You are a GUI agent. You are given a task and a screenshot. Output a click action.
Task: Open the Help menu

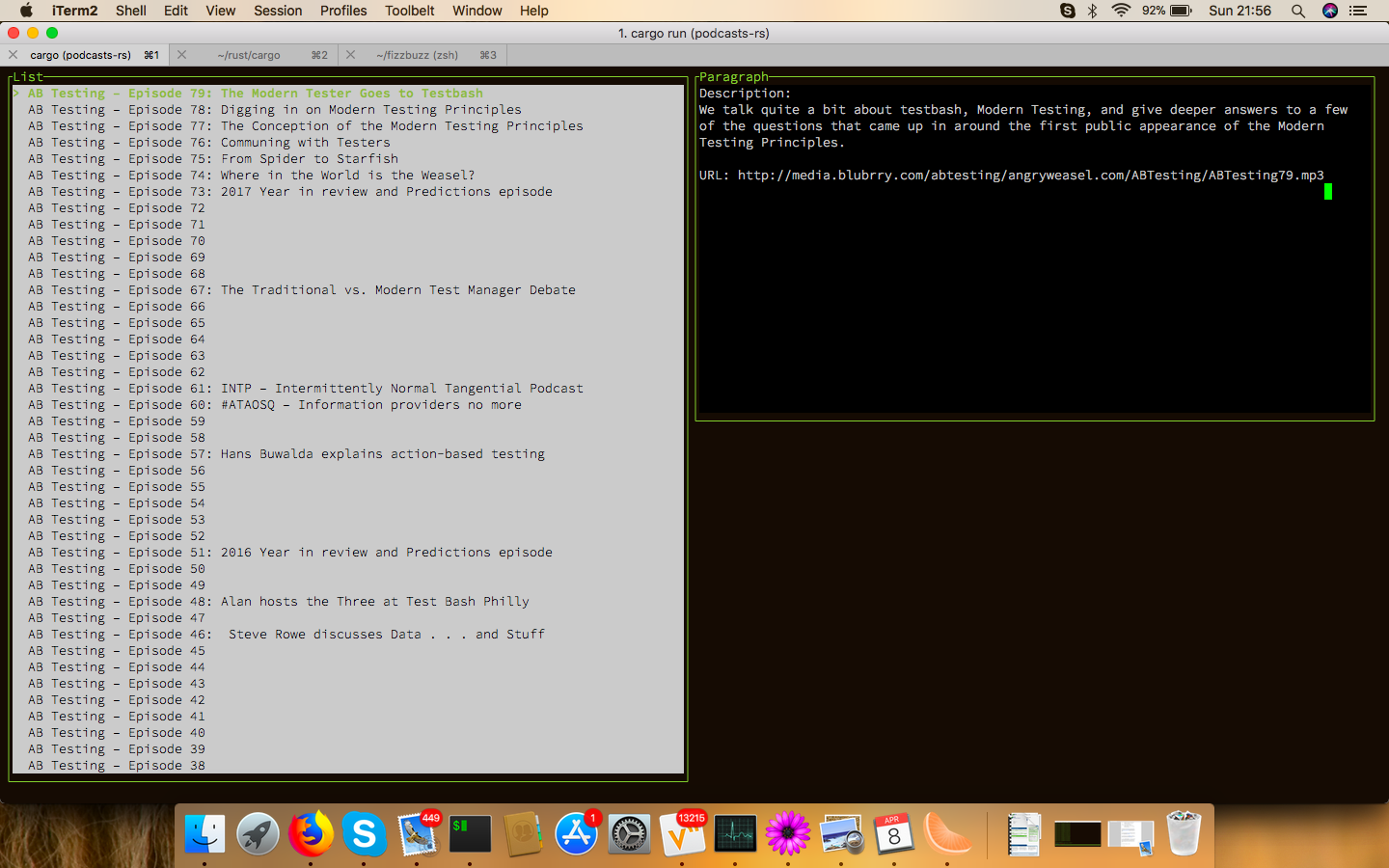tap(534, 11)
